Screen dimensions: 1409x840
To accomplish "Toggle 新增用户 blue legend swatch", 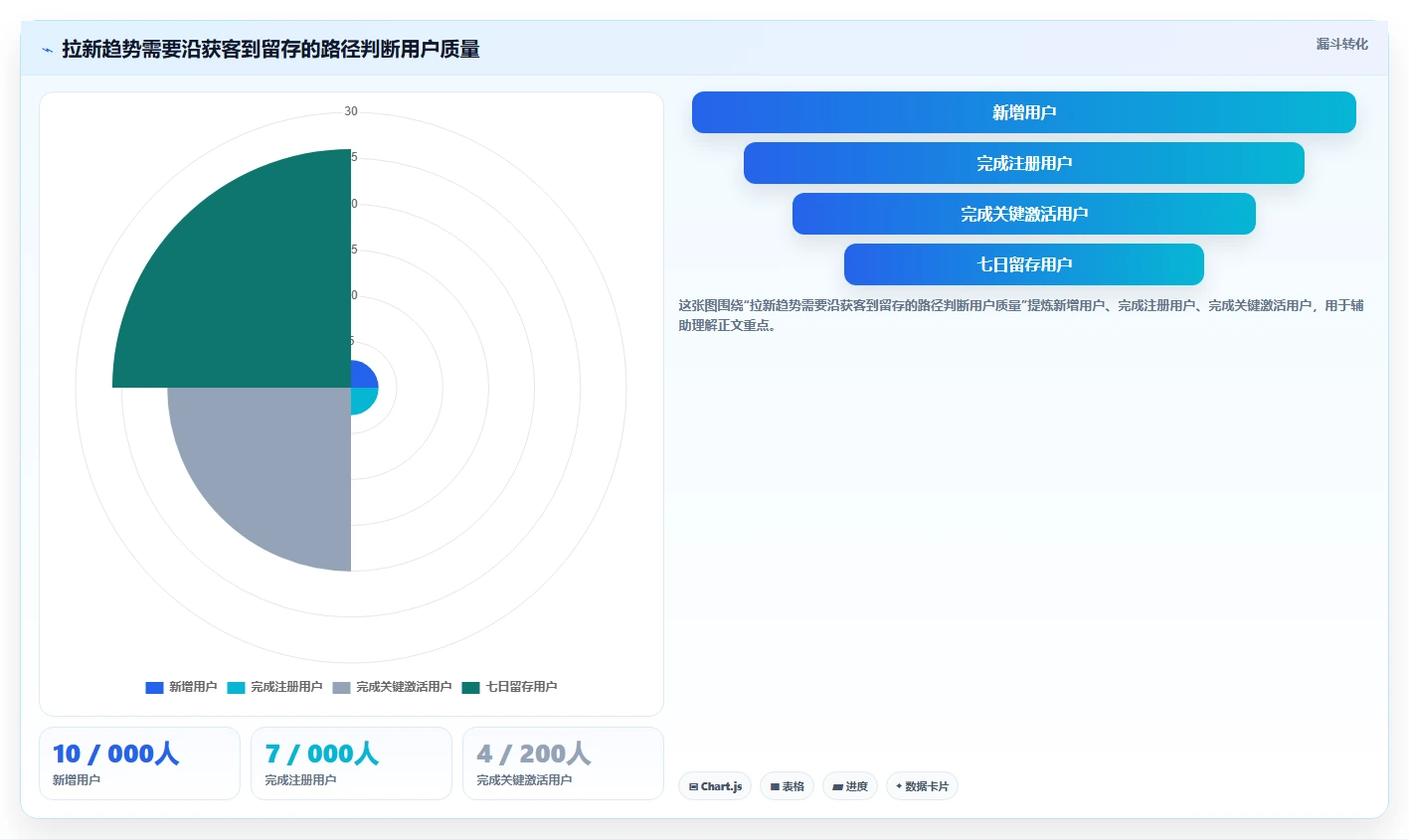I will (154, 688).
